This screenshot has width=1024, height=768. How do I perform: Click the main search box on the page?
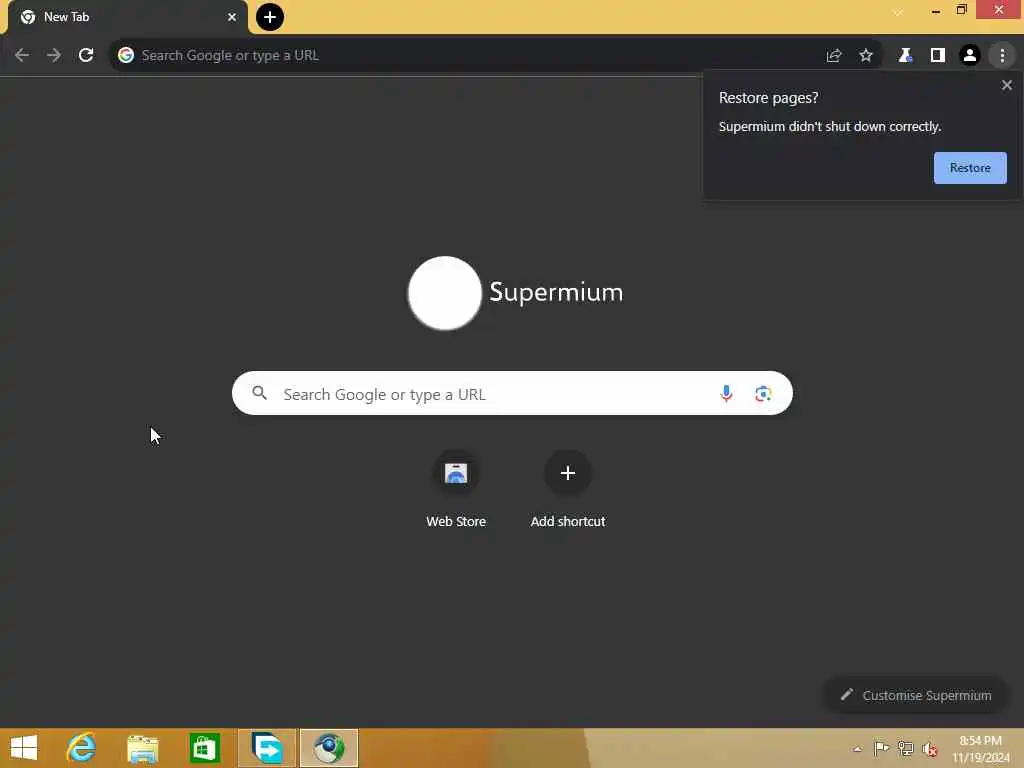click(512, 393)
